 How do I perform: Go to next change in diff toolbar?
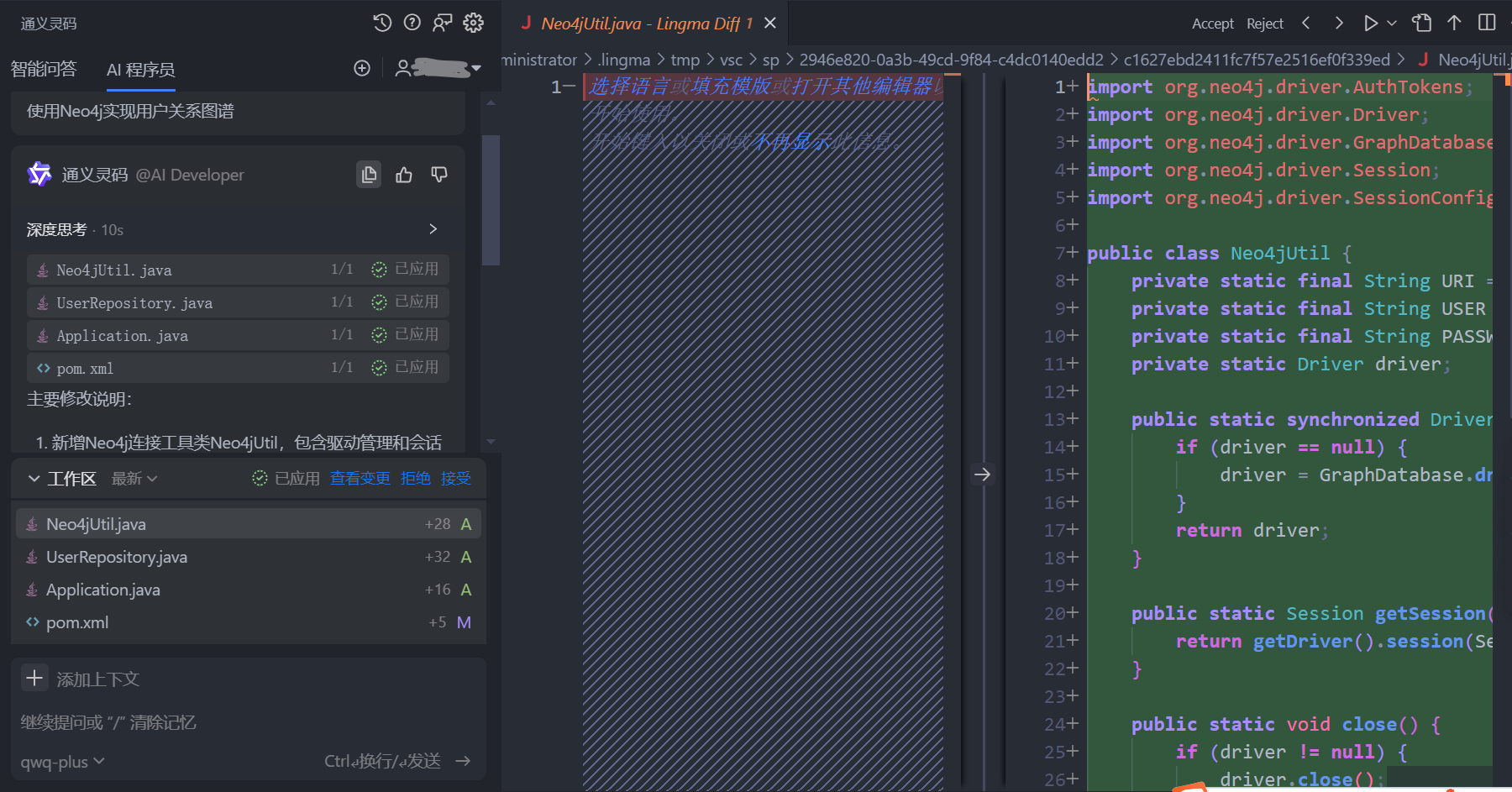[1339, 23]
